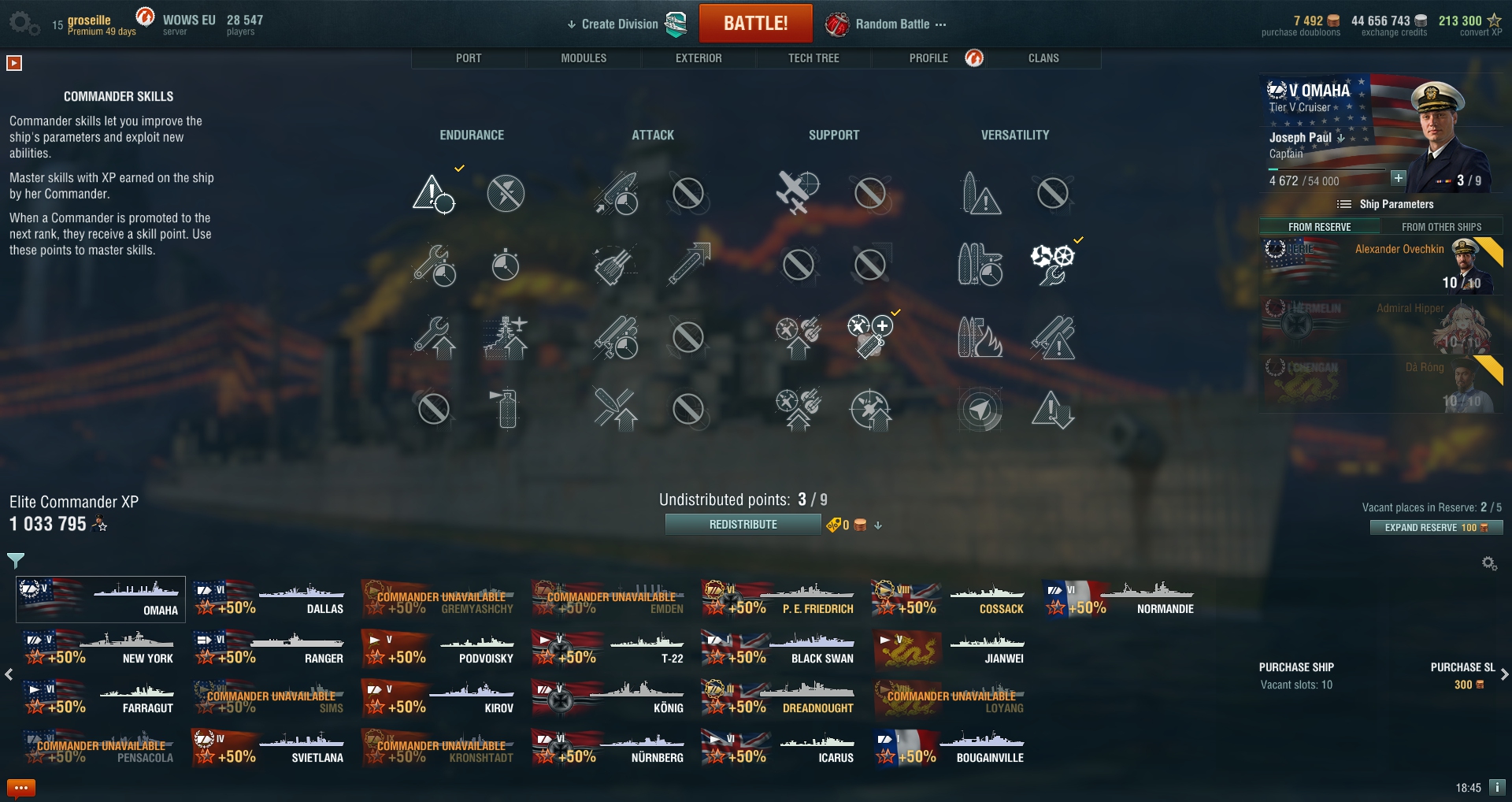Image resolution: width=1512 pixels, height=802 pixels.
Task: Toggle the checked propeller-wrench skill in Versatility
Action: [x=1053, y=264]
